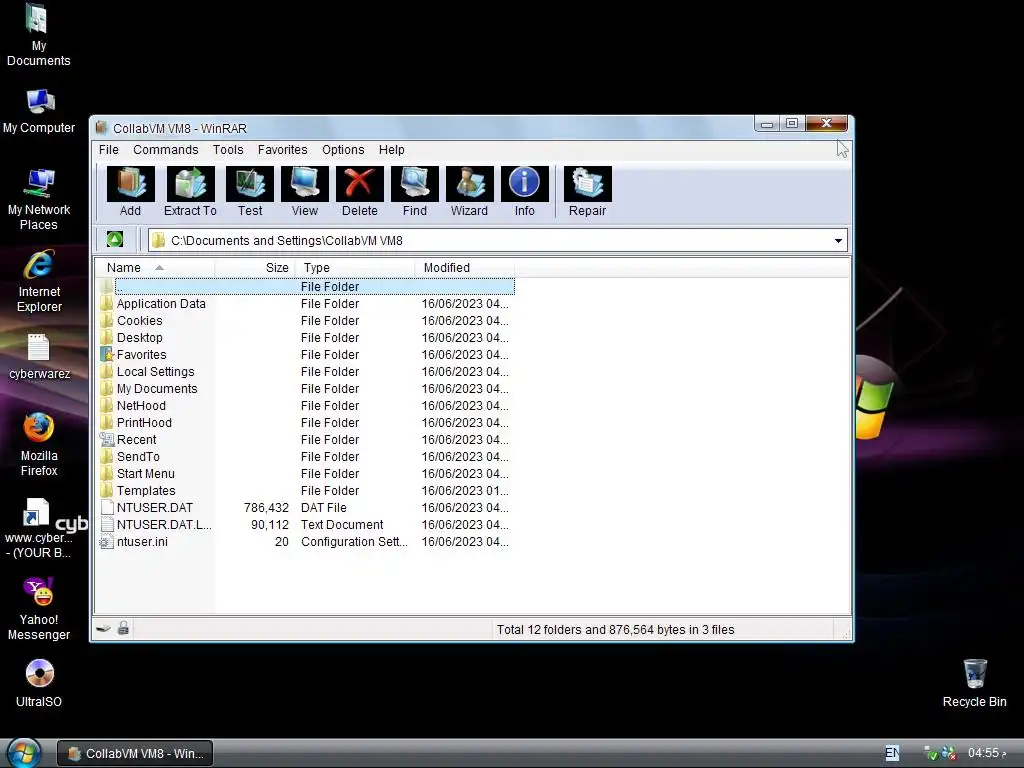Click the language EN tray indicator

[892, 753]
